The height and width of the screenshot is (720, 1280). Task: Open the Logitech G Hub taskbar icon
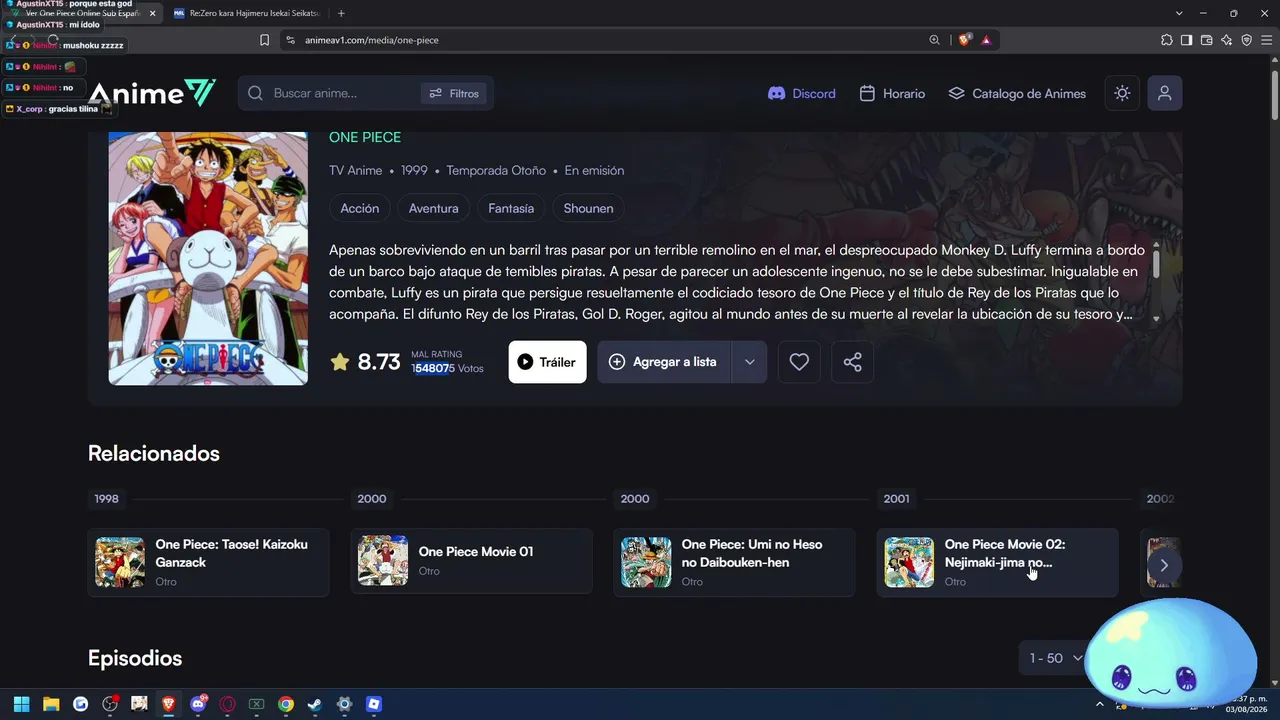pyautogui.click(x=81, y=704)
